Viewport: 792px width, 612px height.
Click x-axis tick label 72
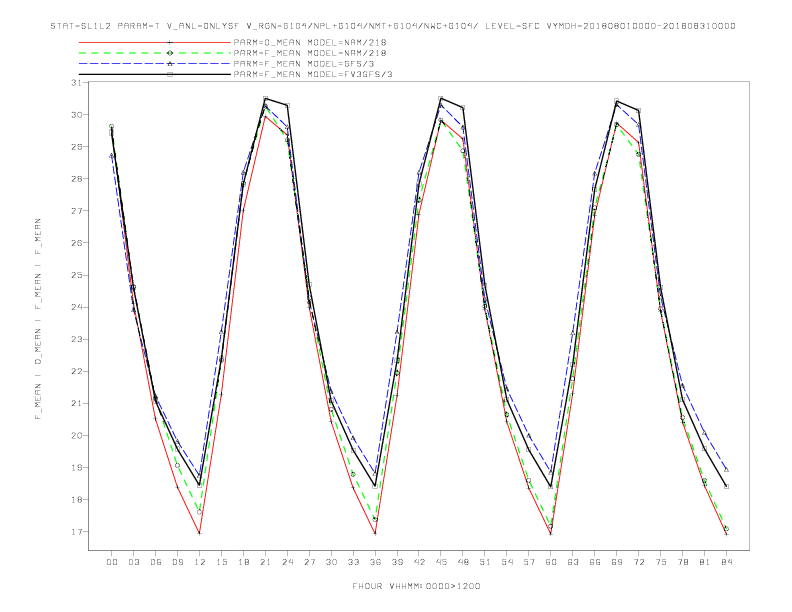[639, 562]
